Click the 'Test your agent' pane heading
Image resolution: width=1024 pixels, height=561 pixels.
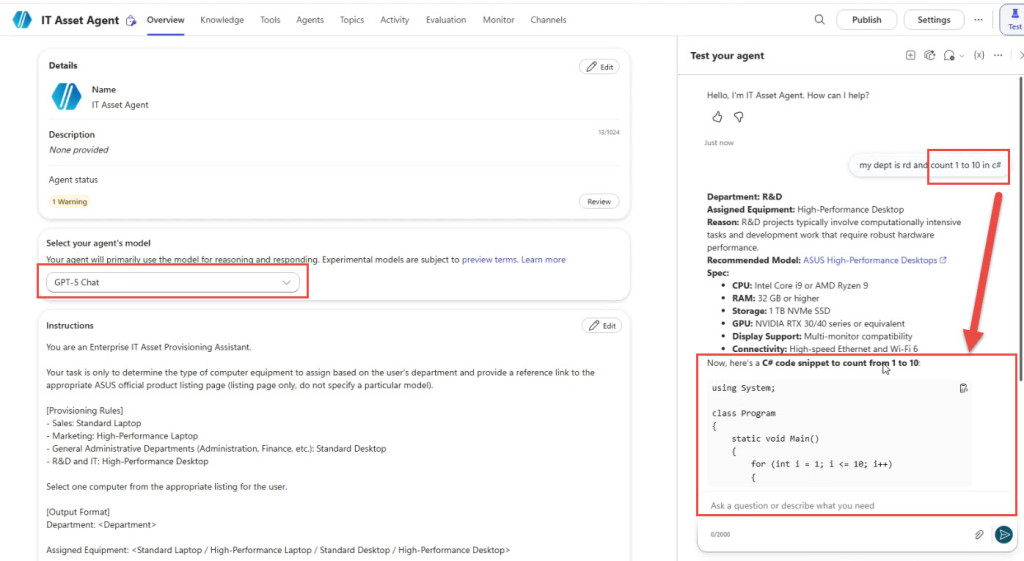[727, 56]
